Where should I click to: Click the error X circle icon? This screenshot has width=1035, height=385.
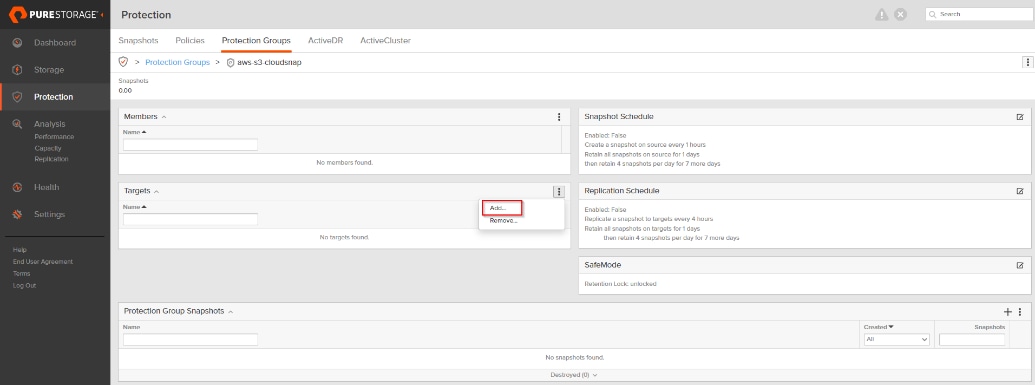pos(900,15)
